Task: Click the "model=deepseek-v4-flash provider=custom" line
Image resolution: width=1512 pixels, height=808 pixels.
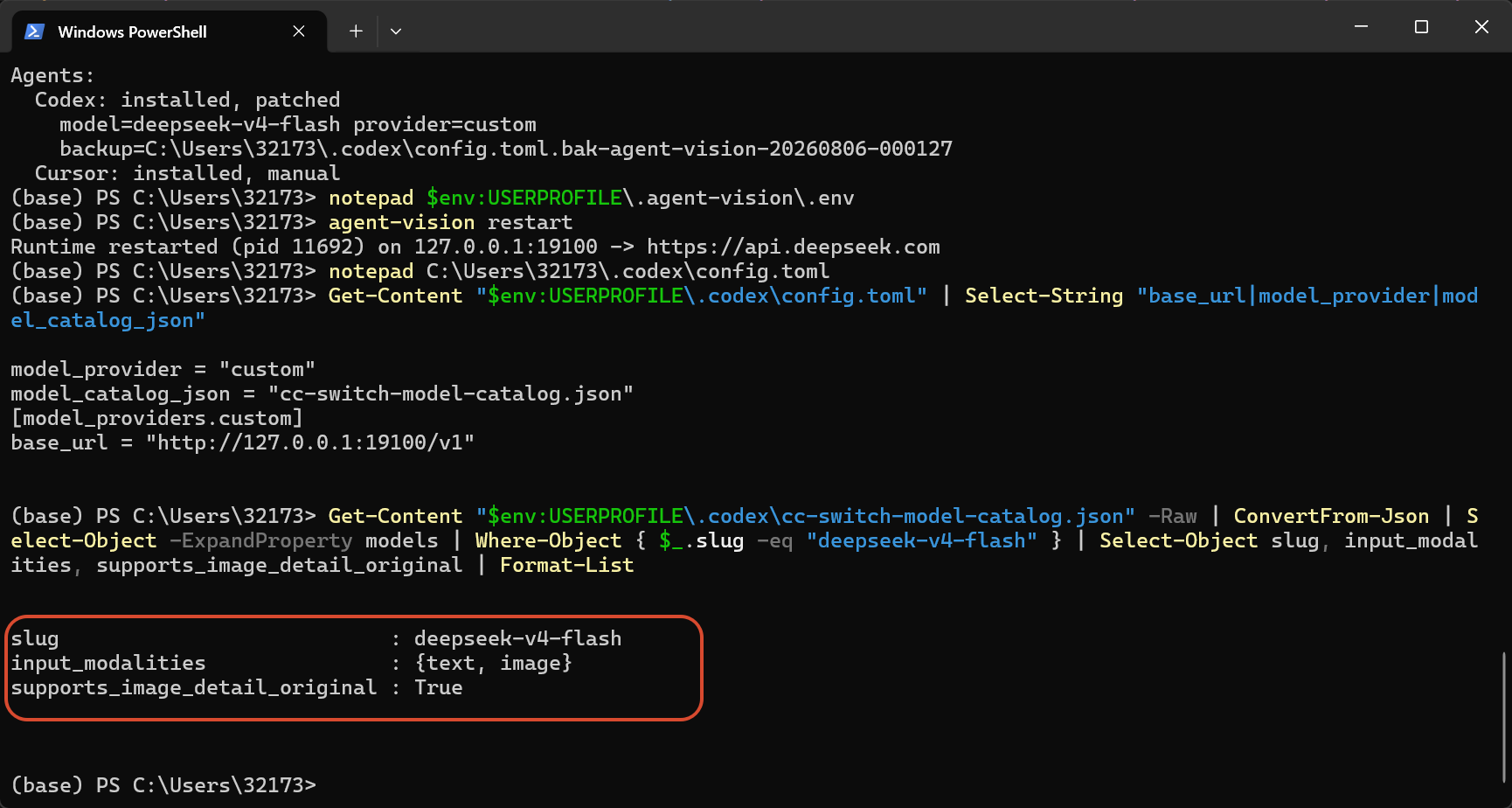Action: coord(298,124)
